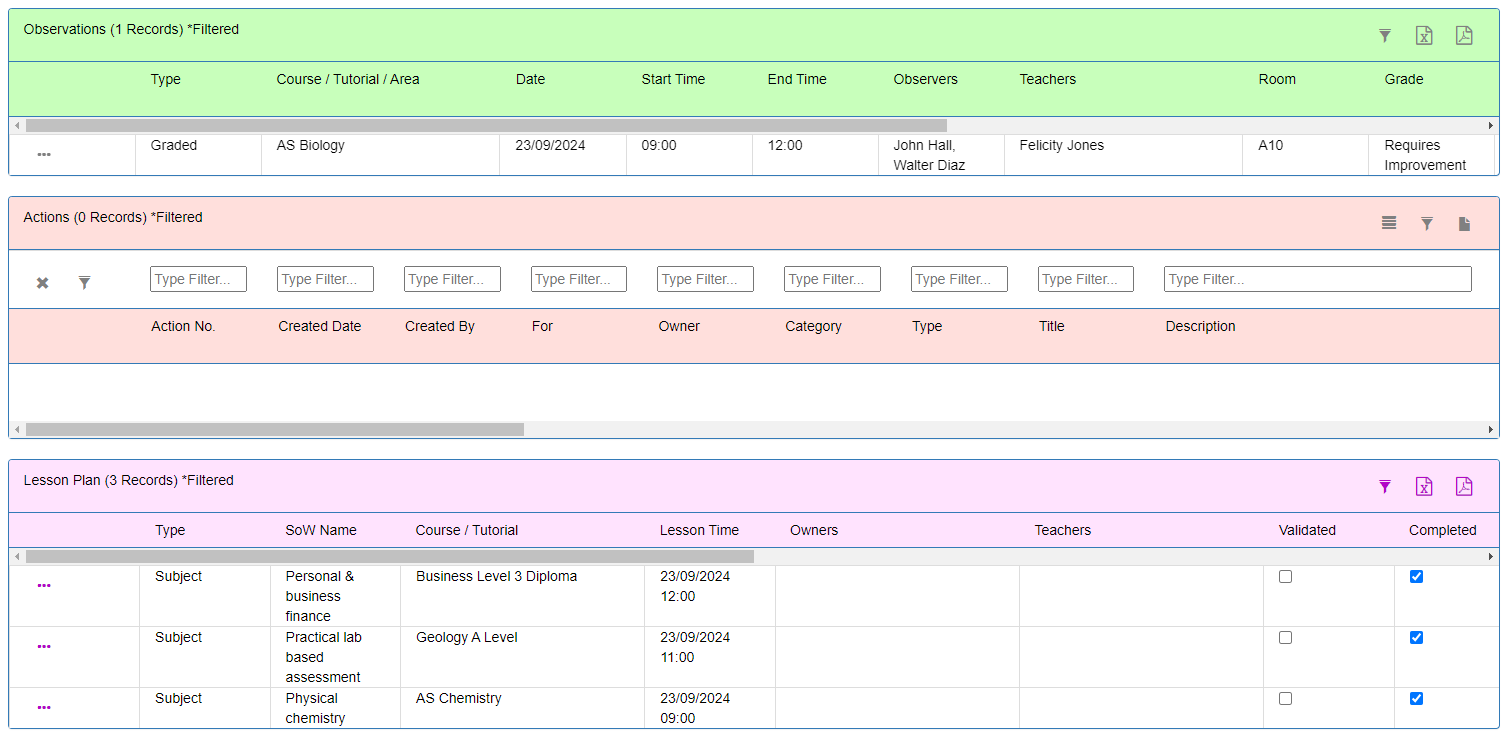Sort Actions by Created Date header

point(320,326)
